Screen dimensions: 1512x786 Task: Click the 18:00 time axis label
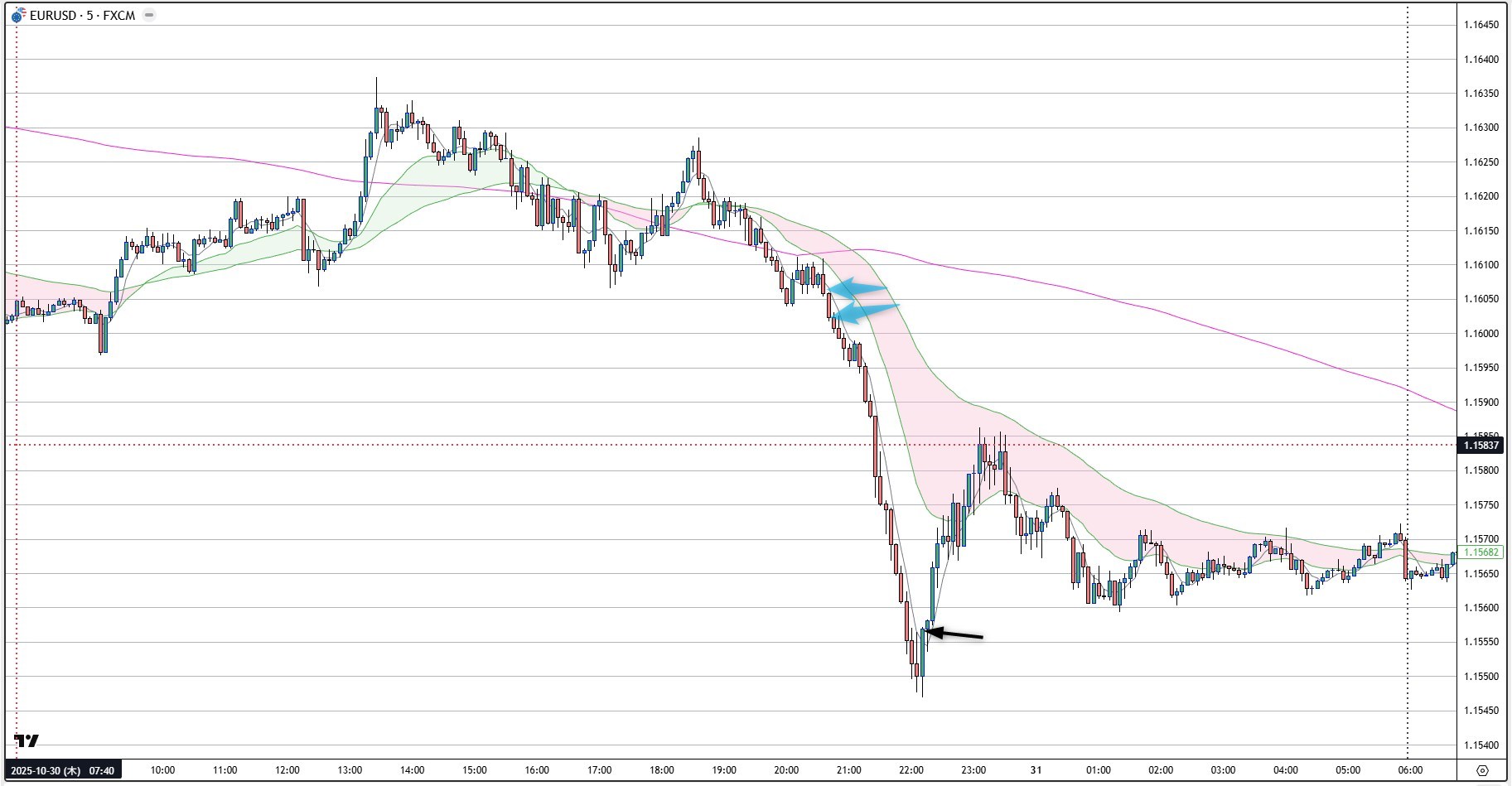[661, 770]
